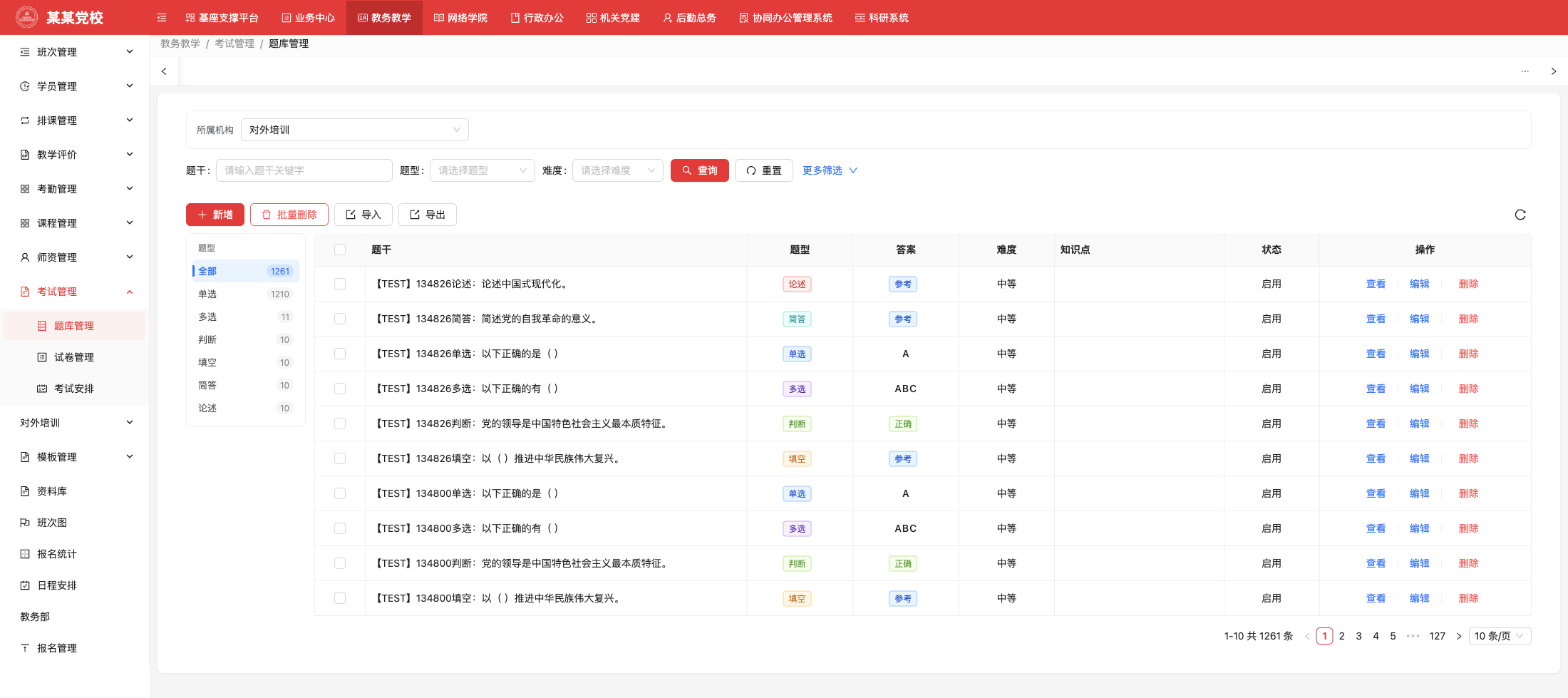Click the table refresh icon
Viewport: 1568px width, 698px height.
point(1520,215)
